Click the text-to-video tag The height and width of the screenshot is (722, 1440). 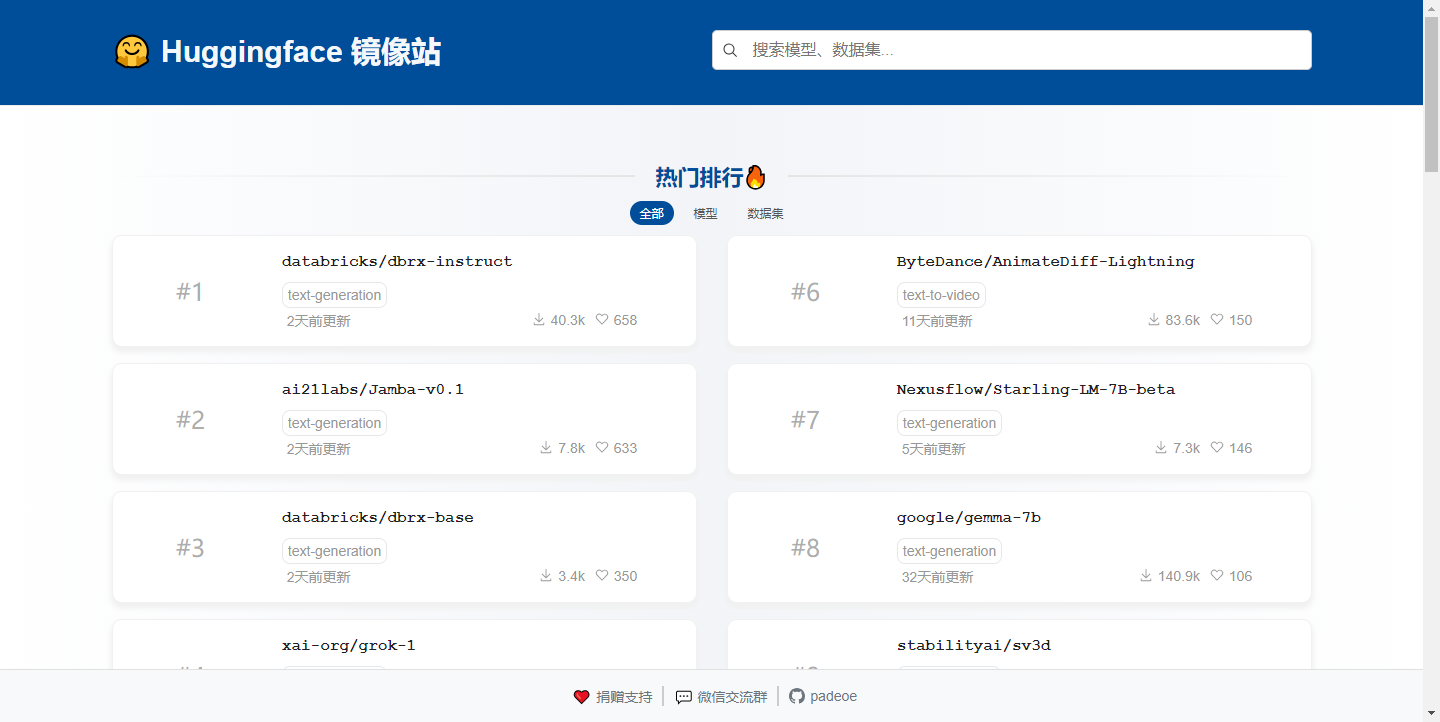941,295
